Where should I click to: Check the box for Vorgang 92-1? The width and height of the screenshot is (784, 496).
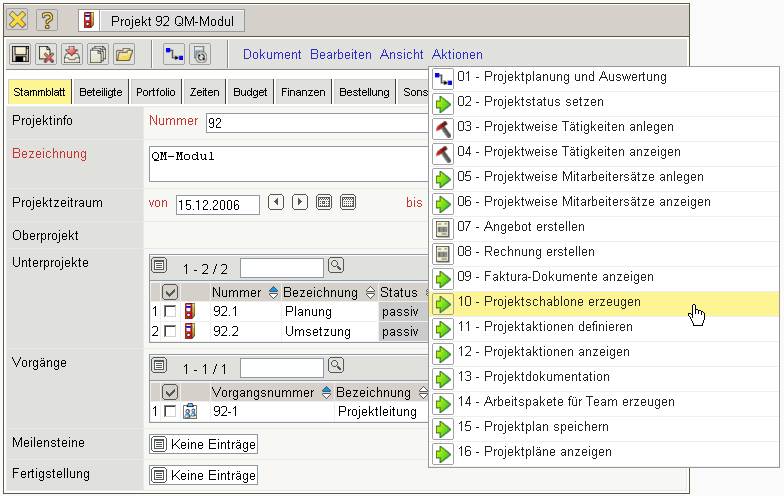(x=170, y=411)
